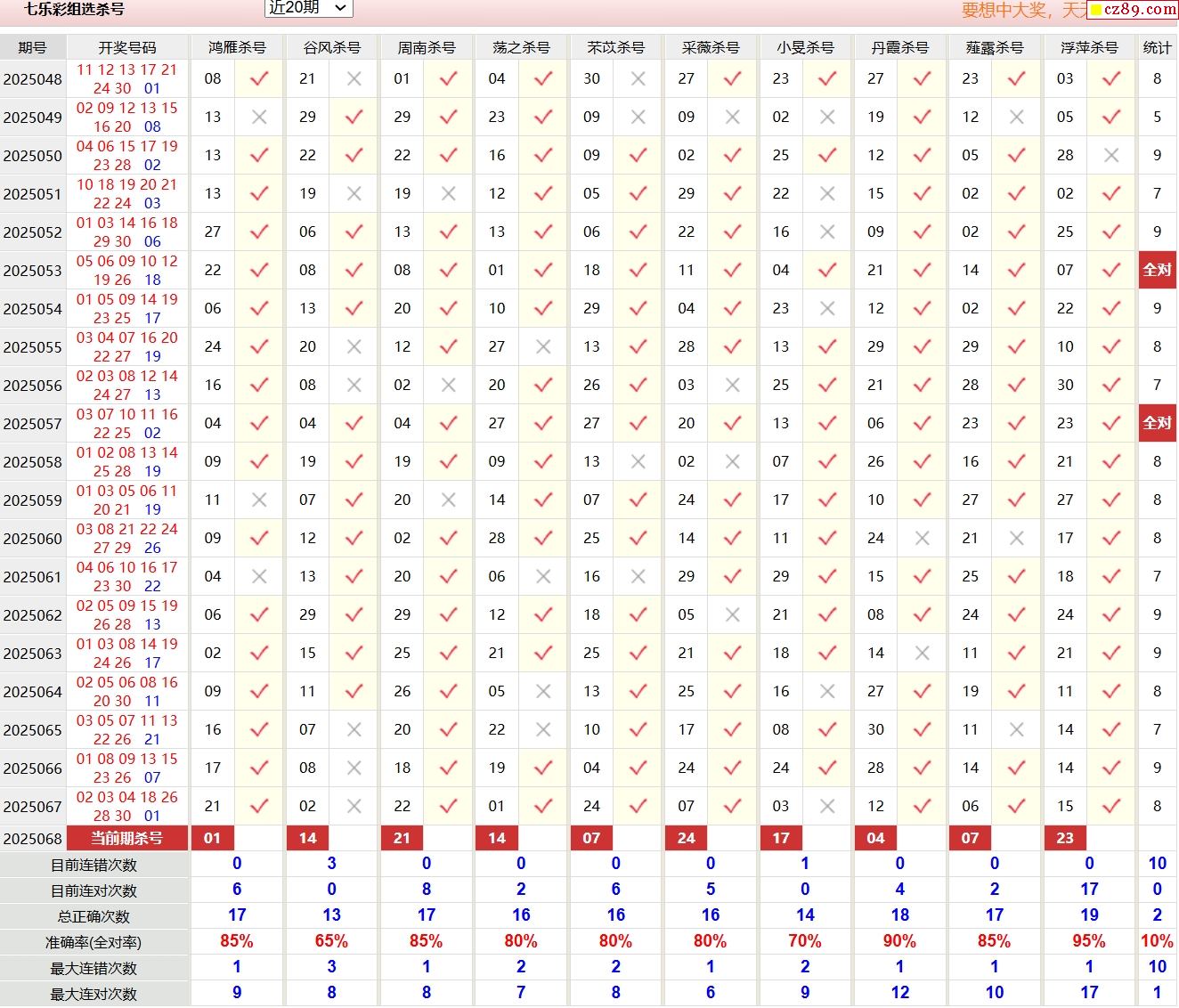Viewport: 1179px width, 1008px height.
Task: Select the 期号 column header
Action: 33,47
